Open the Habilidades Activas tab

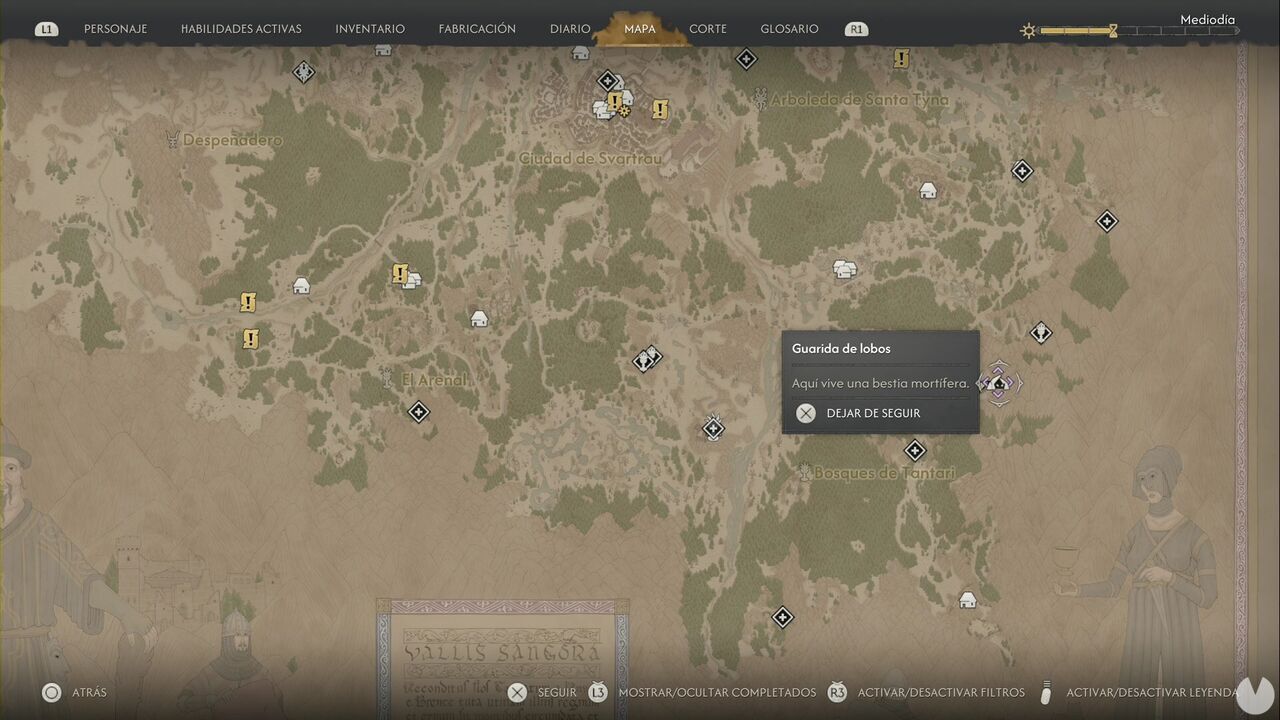coord(241,29)
